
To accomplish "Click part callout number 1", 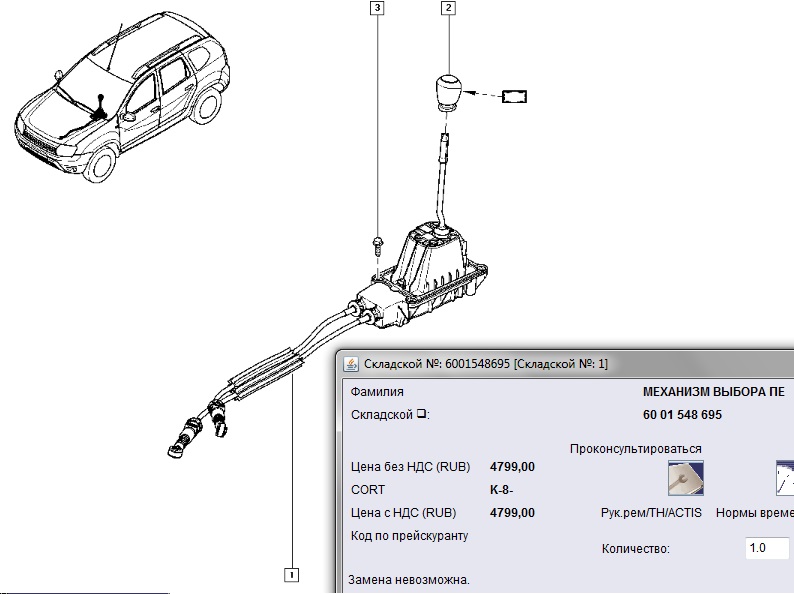I will tap(290, 574).
